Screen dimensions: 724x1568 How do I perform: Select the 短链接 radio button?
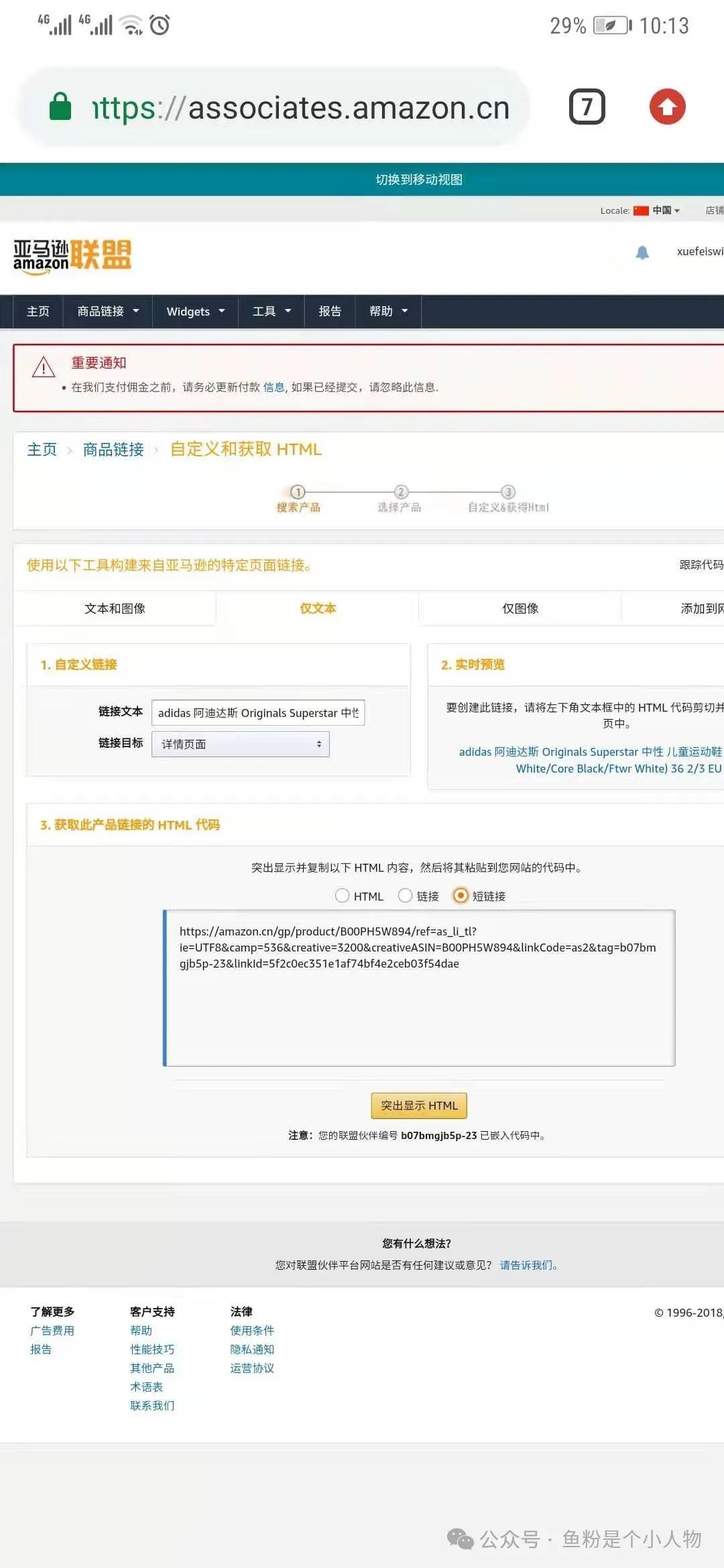click(461, 896)
